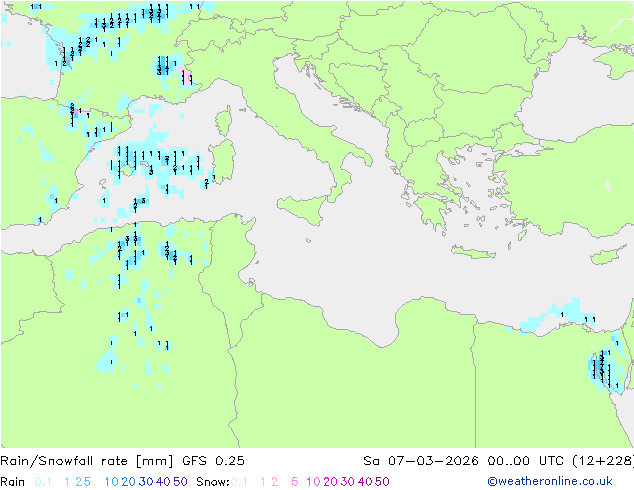Click the "(12+228)" forecast offset text

point(603,461)
